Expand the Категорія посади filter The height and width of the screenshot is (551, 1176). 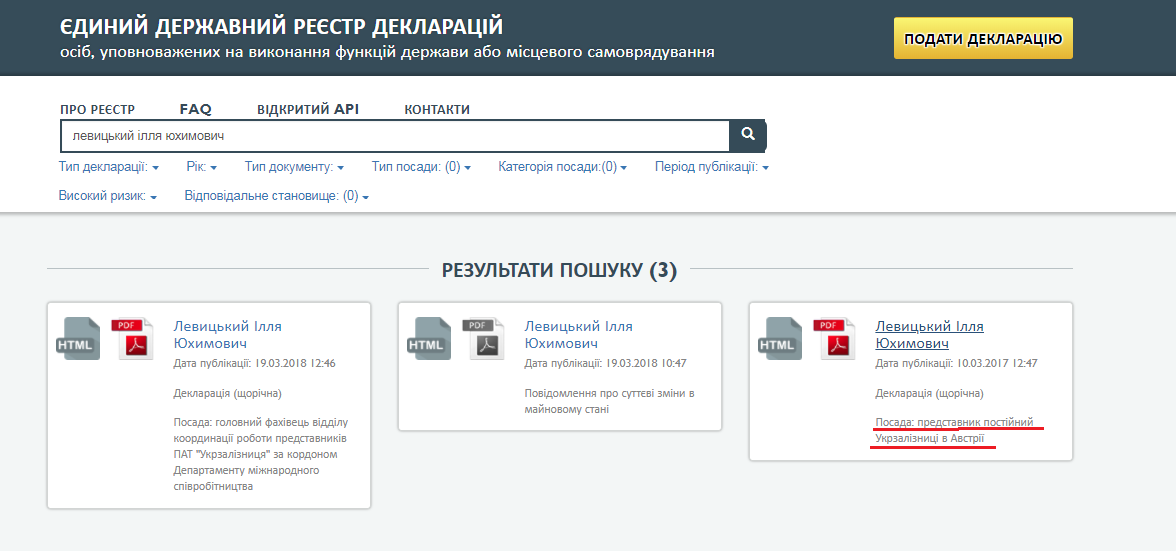coord(562,167)
